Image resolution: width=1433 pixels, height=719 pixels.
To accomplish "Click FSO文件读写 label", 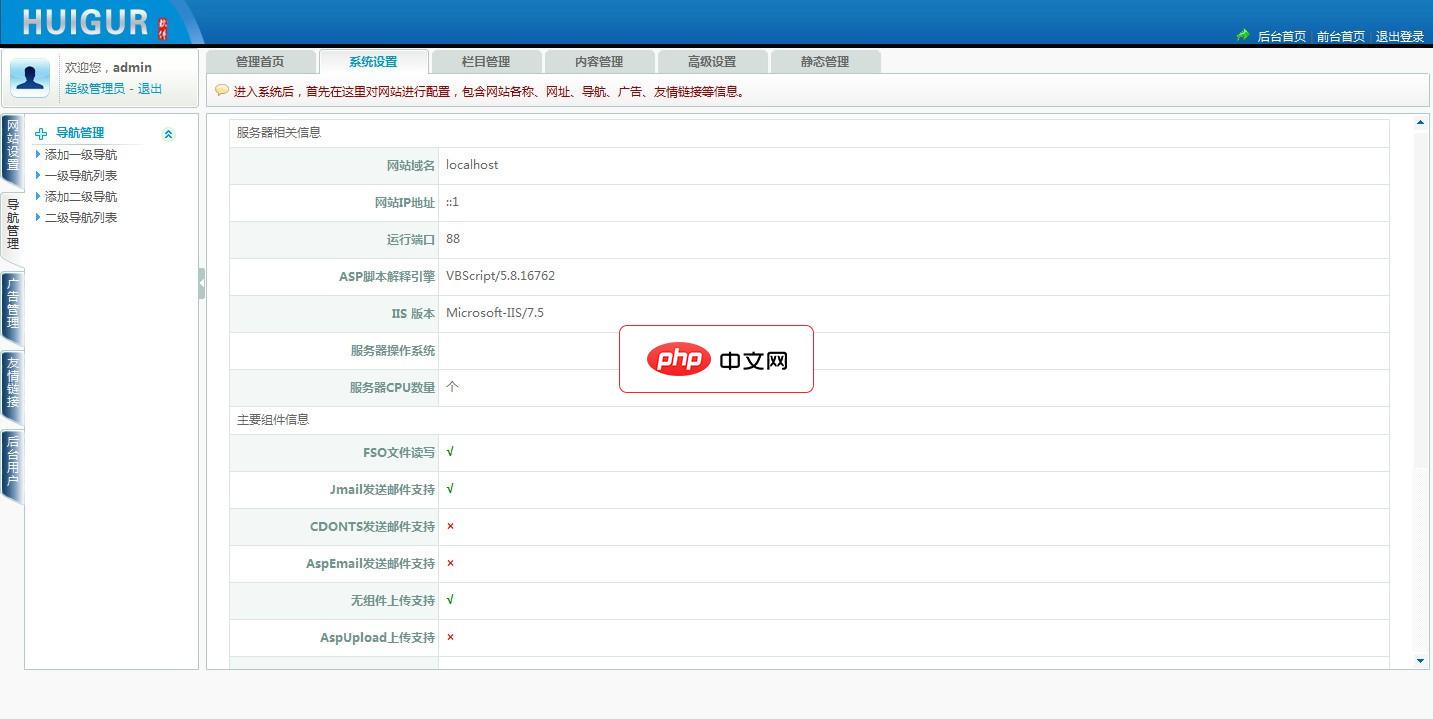I will point(399,453).
